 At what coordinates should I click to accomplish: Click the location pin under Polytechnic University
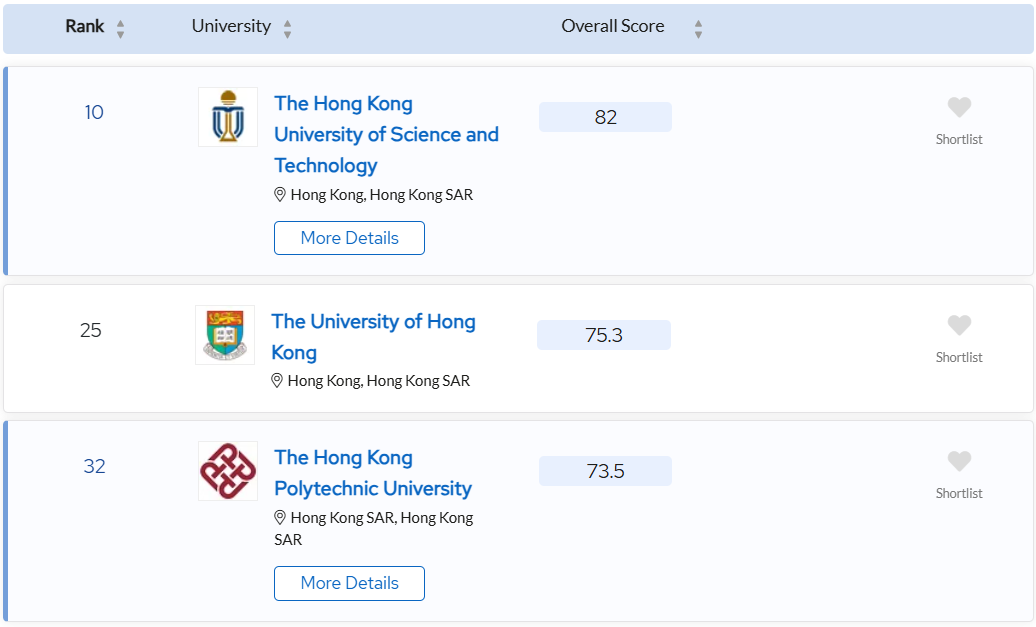[x=279, y=518]
